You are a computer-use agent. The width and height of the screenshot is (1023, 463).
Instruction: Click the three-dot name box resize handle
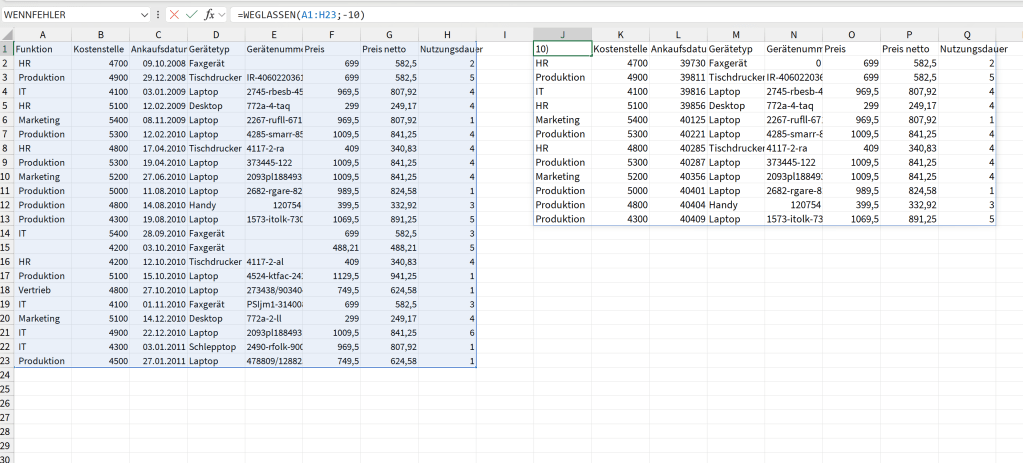[x=159, y=15]
